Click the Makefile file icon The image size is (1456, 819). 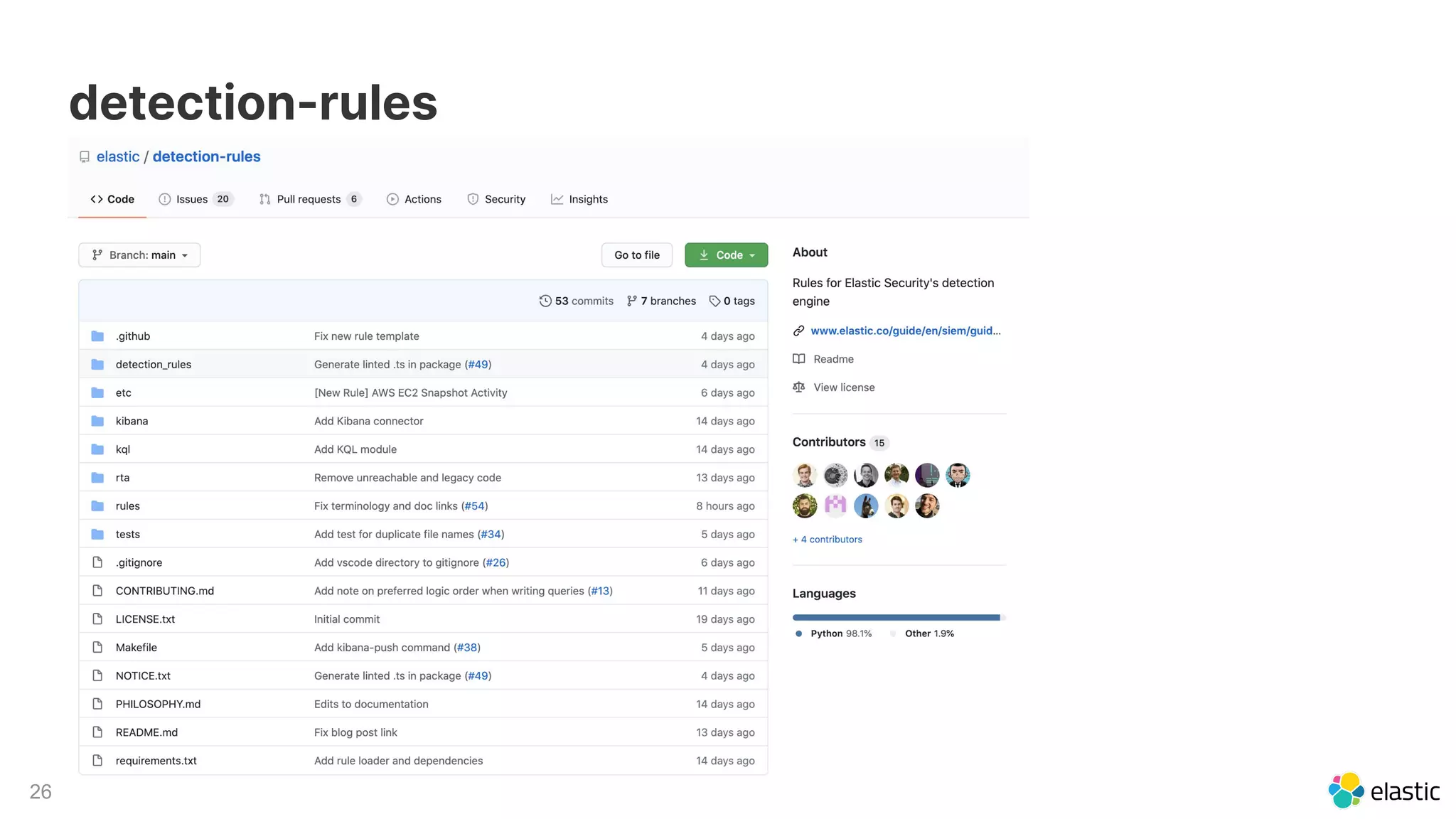point(97,648)
